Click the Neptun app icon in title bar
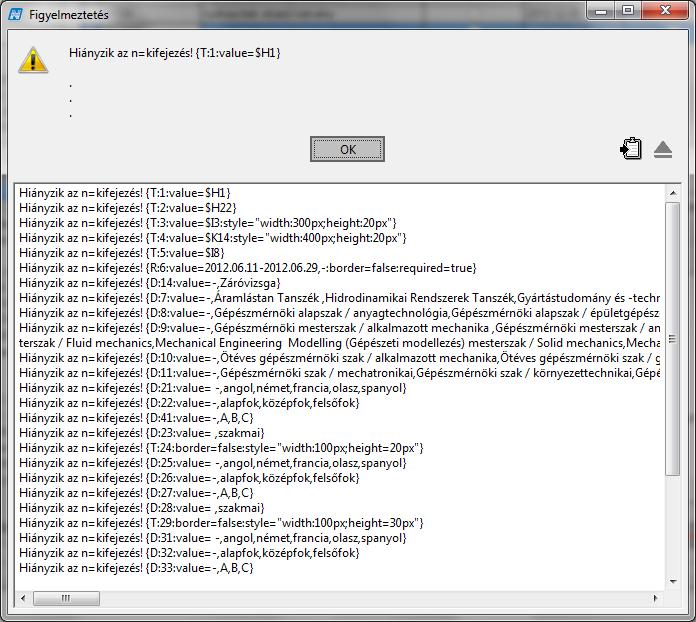 click(x=15, y=14)
